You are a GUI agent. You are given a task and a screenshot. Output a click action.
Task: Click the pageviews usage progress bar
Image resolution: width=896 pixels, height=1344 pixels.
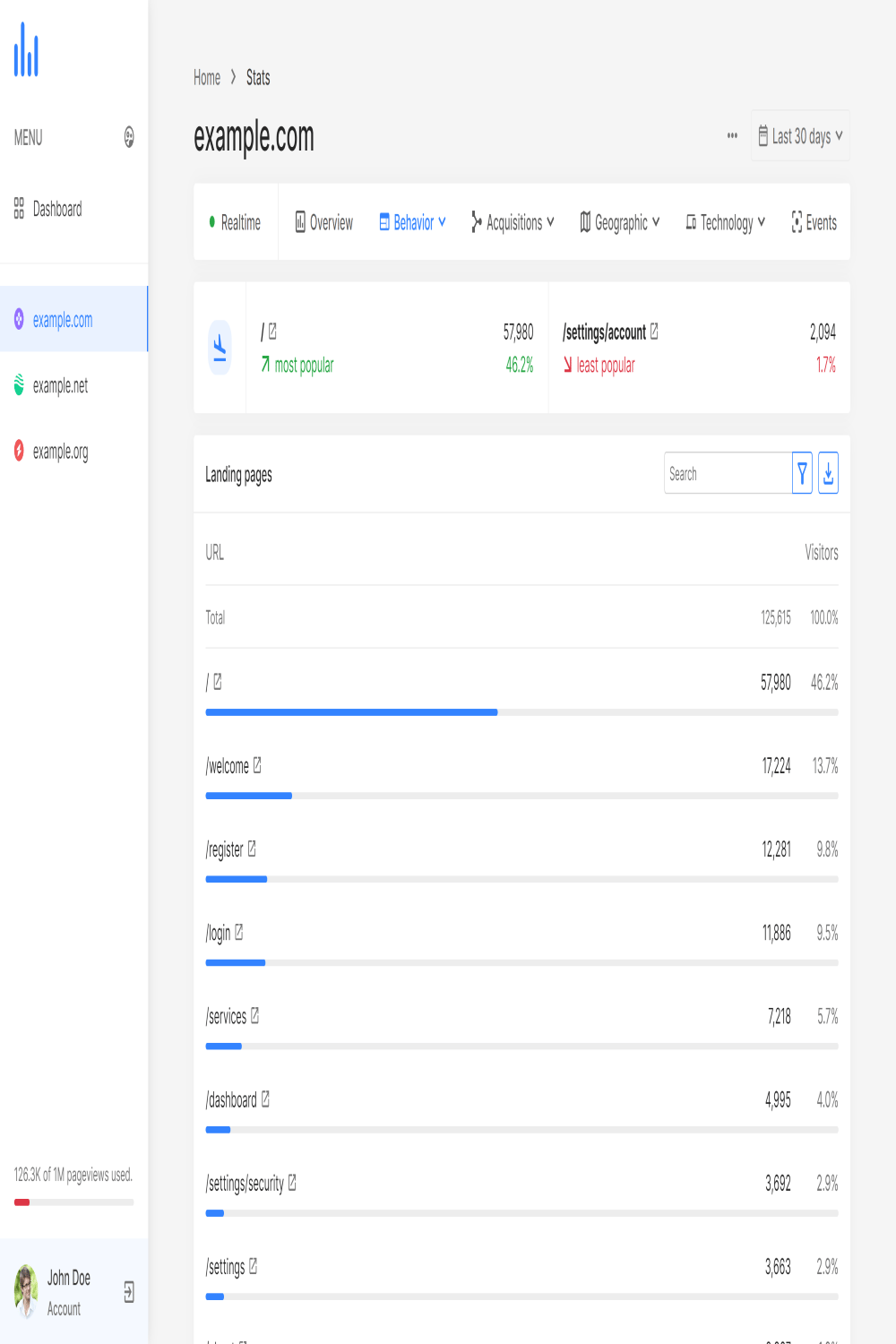73,1202
